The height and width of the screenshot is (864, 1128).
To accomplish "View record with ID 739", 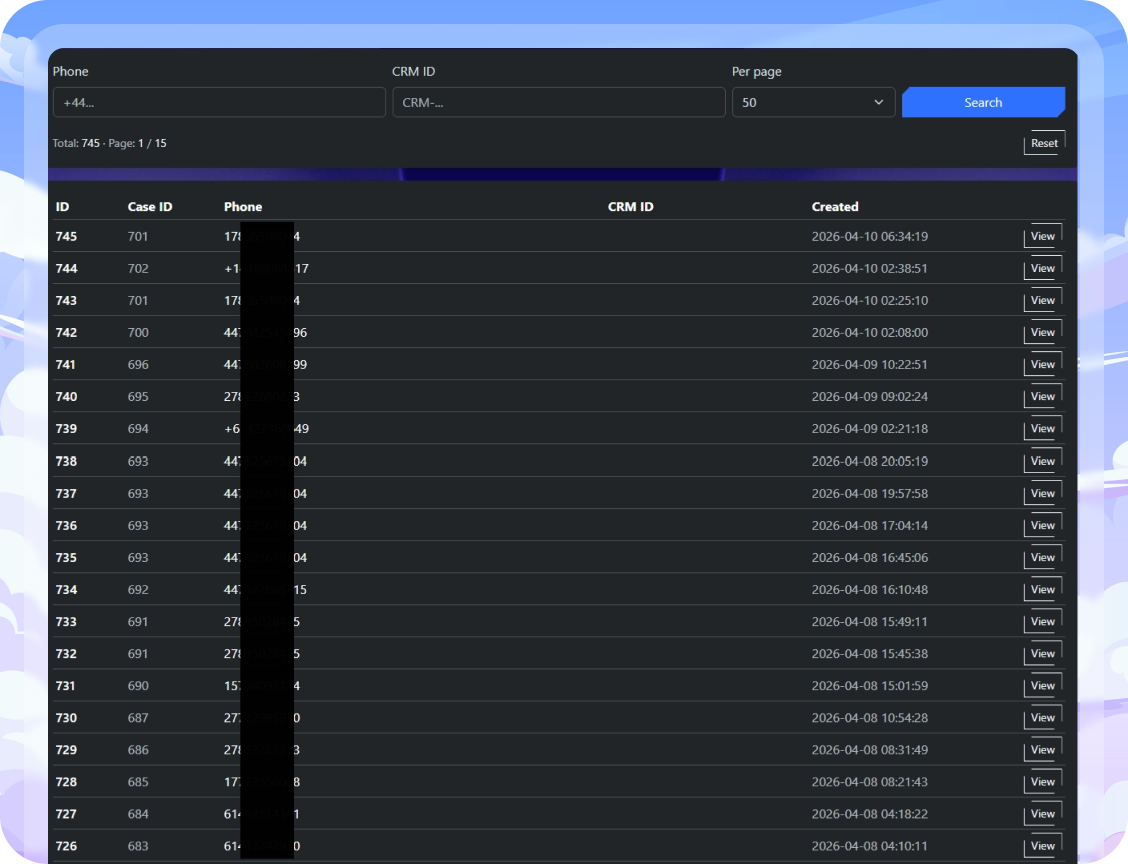I will click(x=1041, y=428).
